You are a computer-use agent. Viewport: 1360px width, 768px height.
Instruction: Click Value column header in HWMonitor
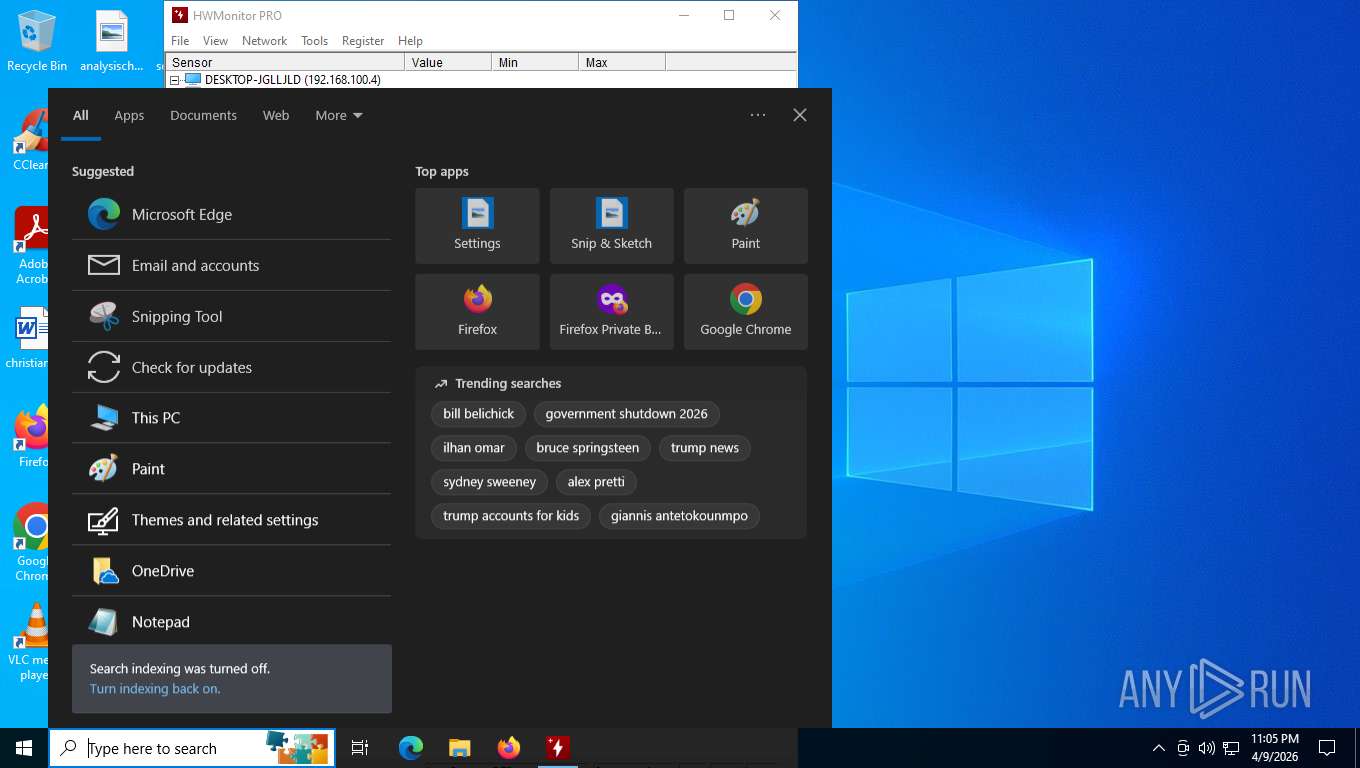click(x=448, y=62)
